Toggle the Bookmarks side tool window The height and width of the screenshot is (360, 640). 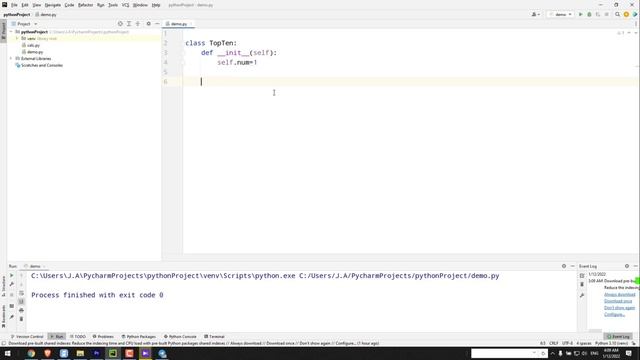point(3,316)
